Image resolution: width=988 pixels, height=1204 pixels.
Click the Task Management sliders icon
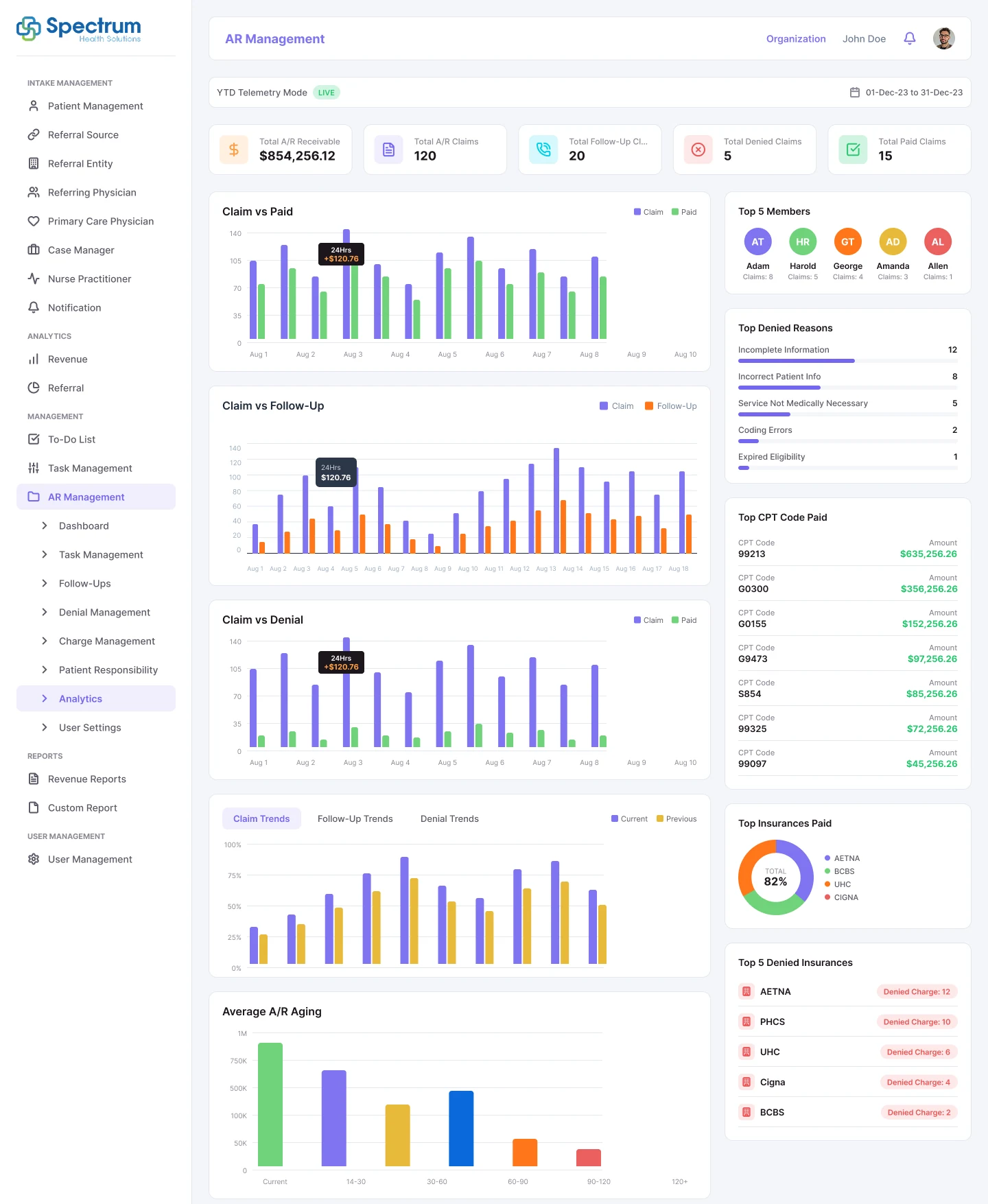point(34,468)
